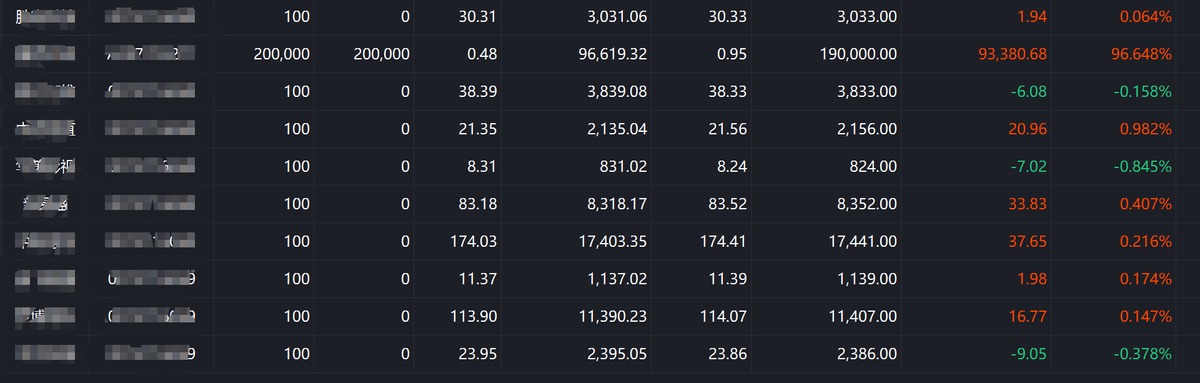Select the row with market value 8,352.00

click(600, 204)
